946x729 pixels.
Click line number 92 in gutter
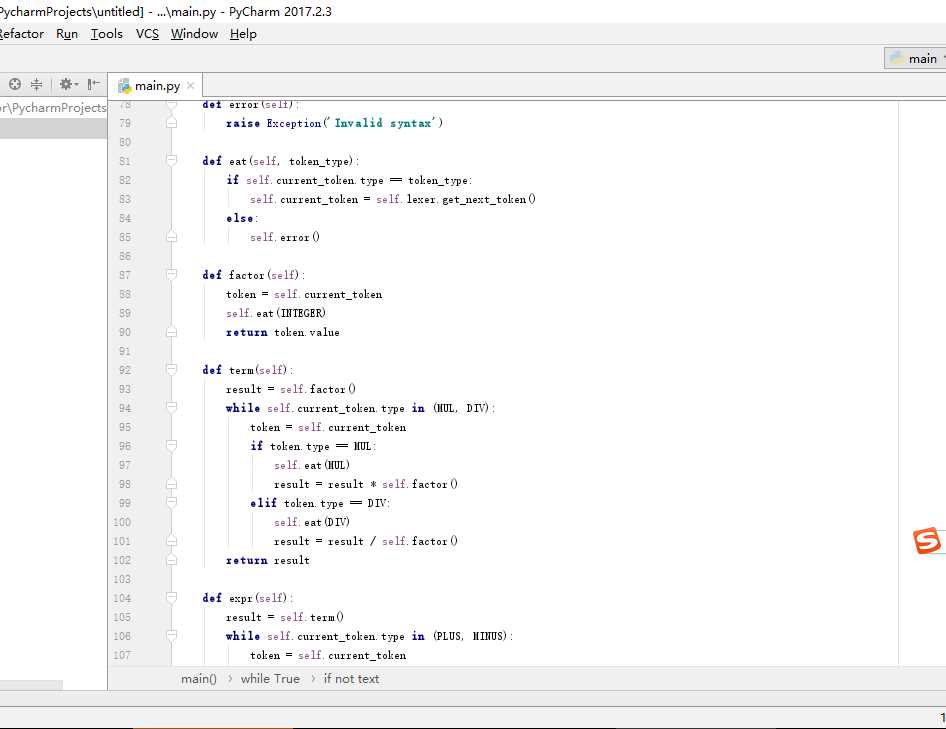point(124,370)
